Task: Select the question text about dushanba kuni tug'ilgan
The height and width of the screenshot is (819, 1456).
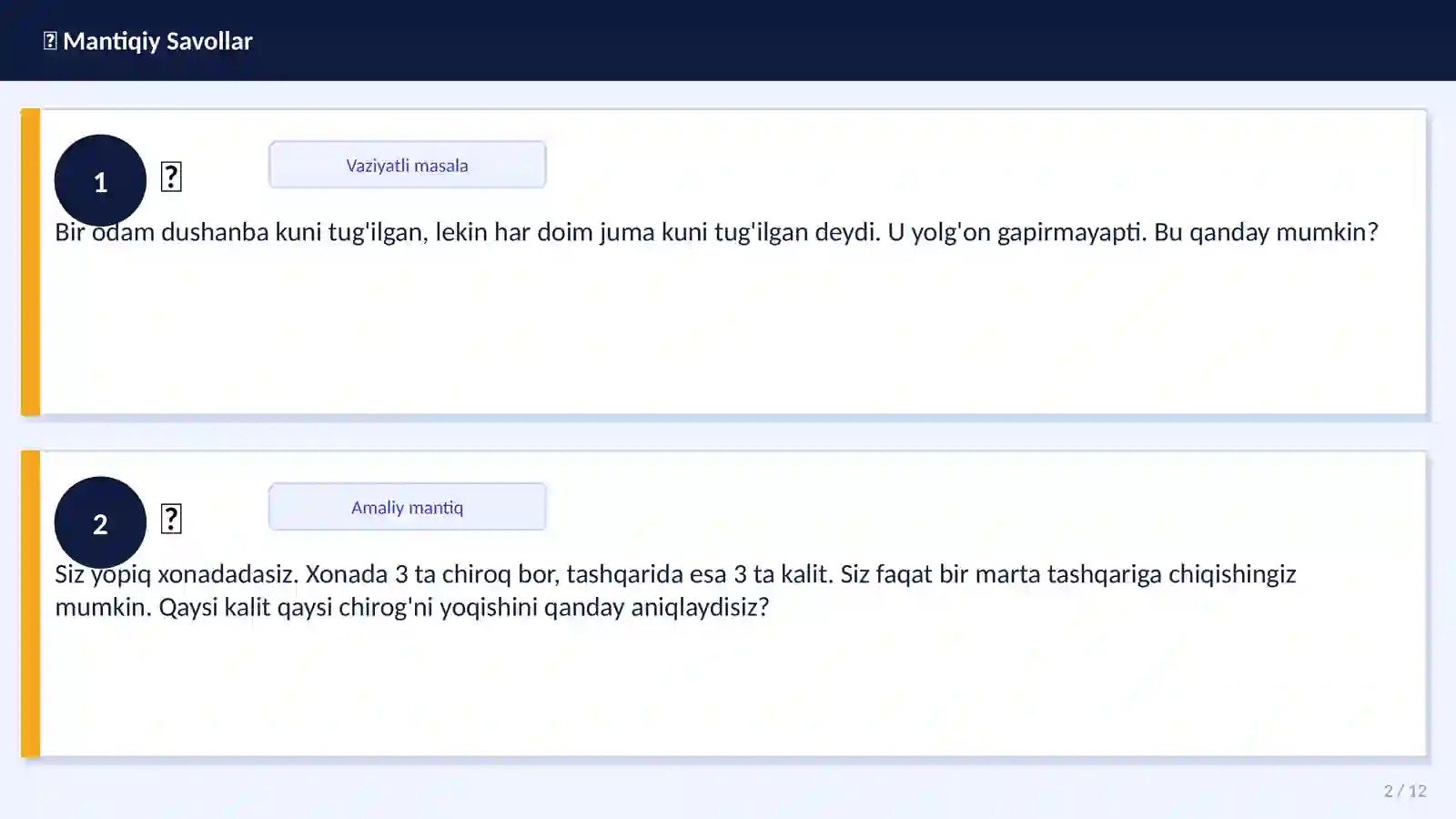Action: pos(716,232)
